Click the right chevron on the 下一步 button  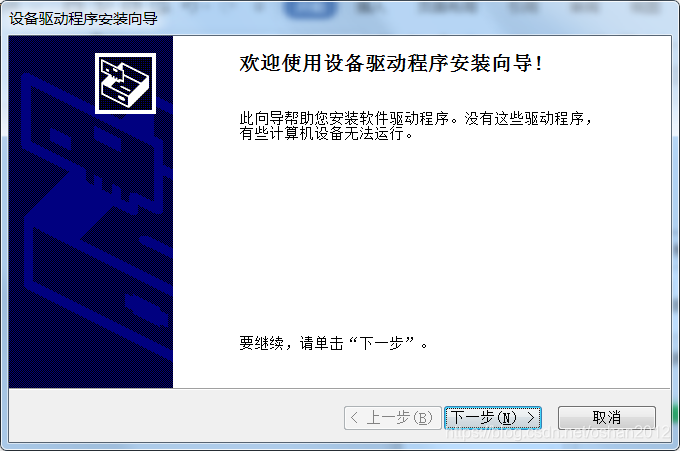[x=531, y=418]
